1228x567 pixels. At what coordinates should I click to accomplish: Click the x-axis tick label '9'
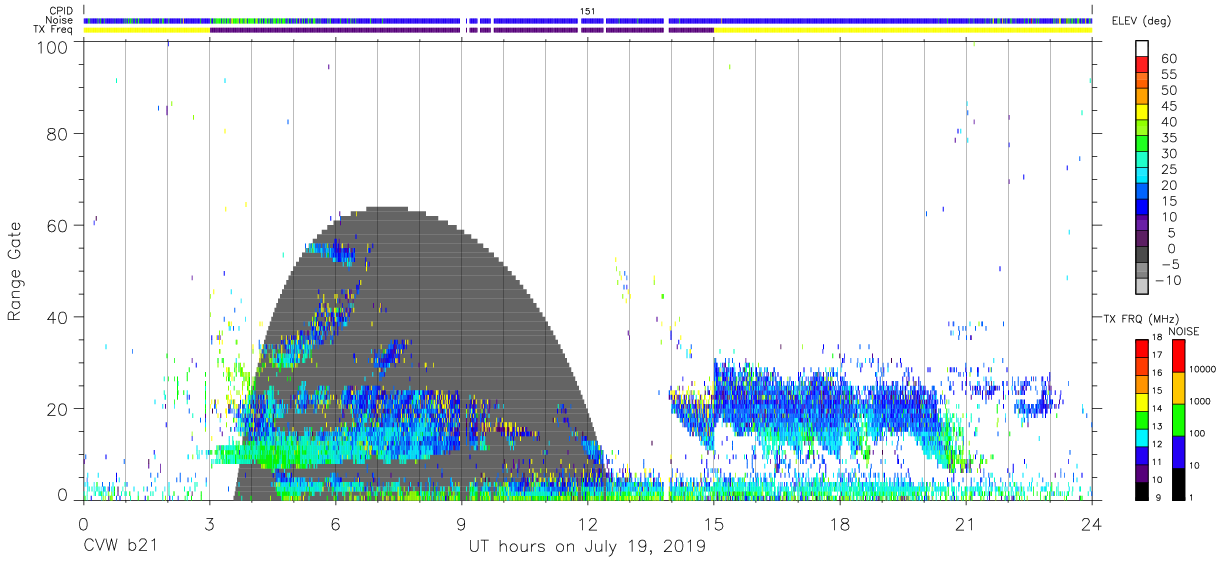pyautogui.click(x=461, y=523)
